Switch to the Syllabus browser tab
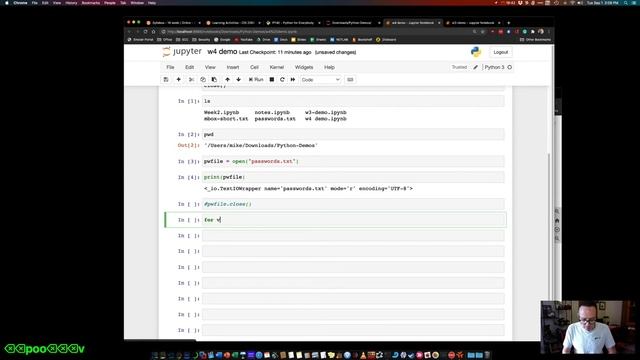Viewport: 640px width, 360px height. click(171, 23)
